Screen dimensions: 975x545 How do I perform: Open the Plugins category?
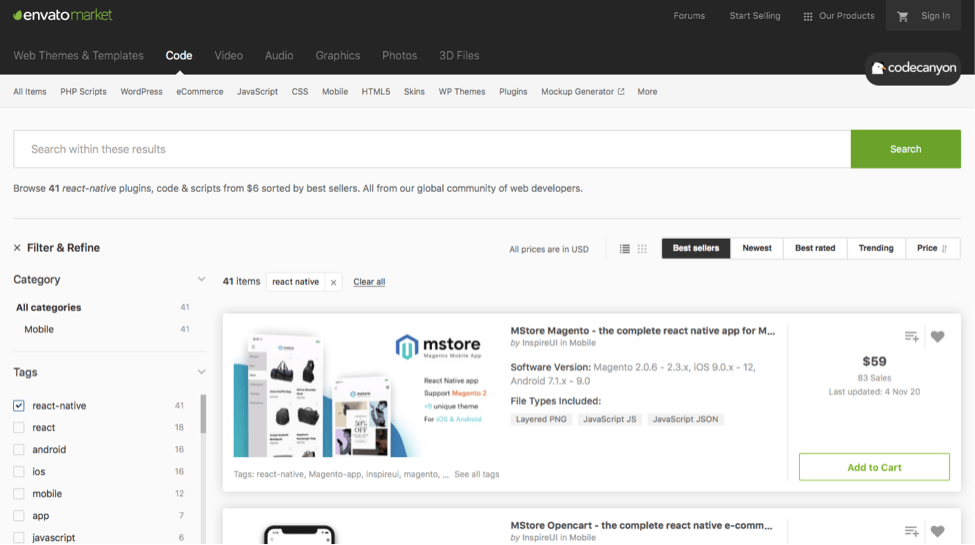tap(513, 91)
